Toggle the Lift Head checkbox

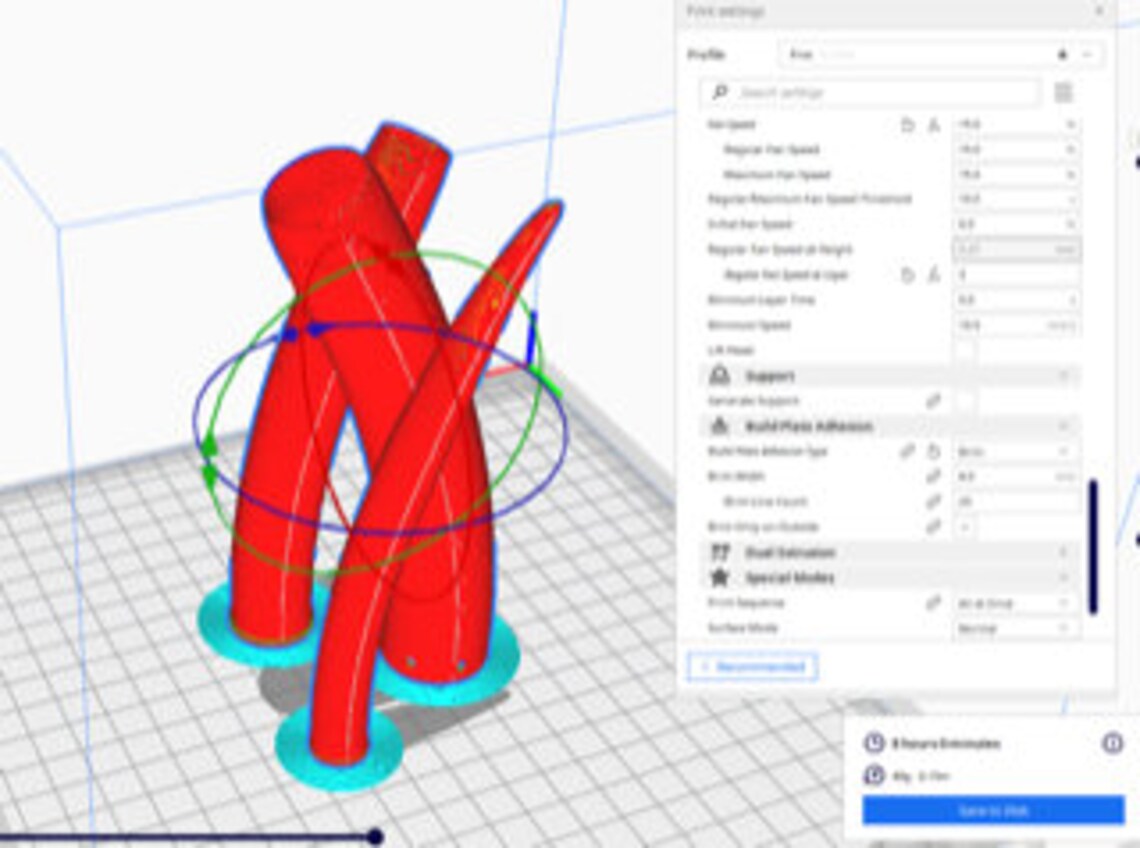point(965,350)
